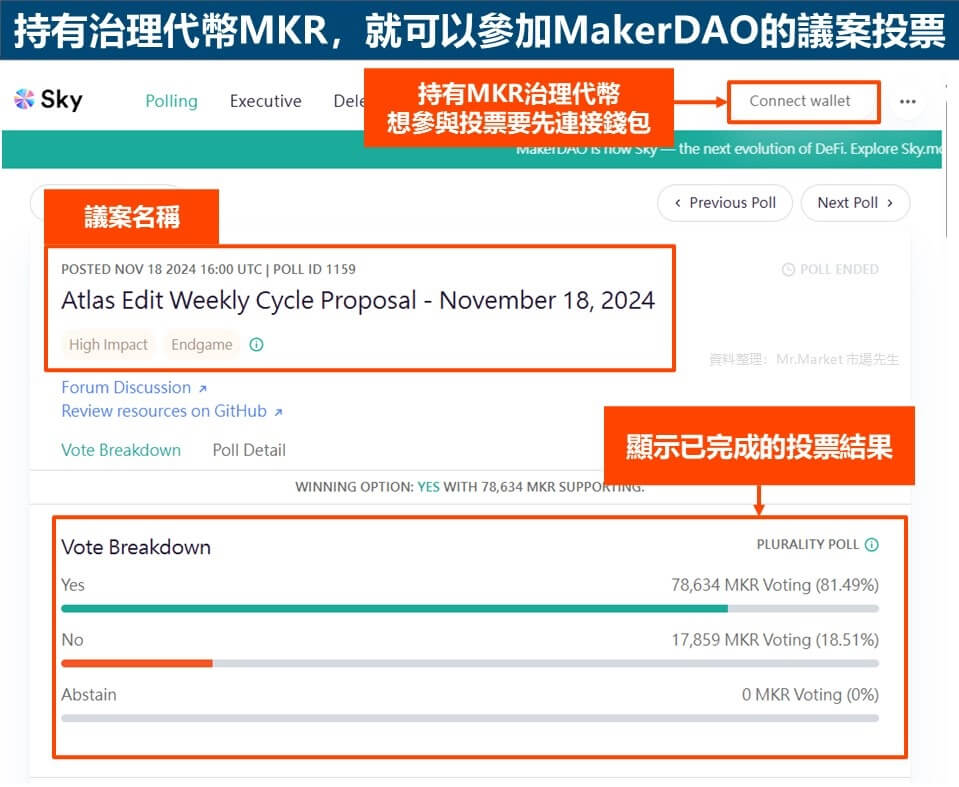
Task: Click the No vote progress bar
Action: click(x=470, y=663)
